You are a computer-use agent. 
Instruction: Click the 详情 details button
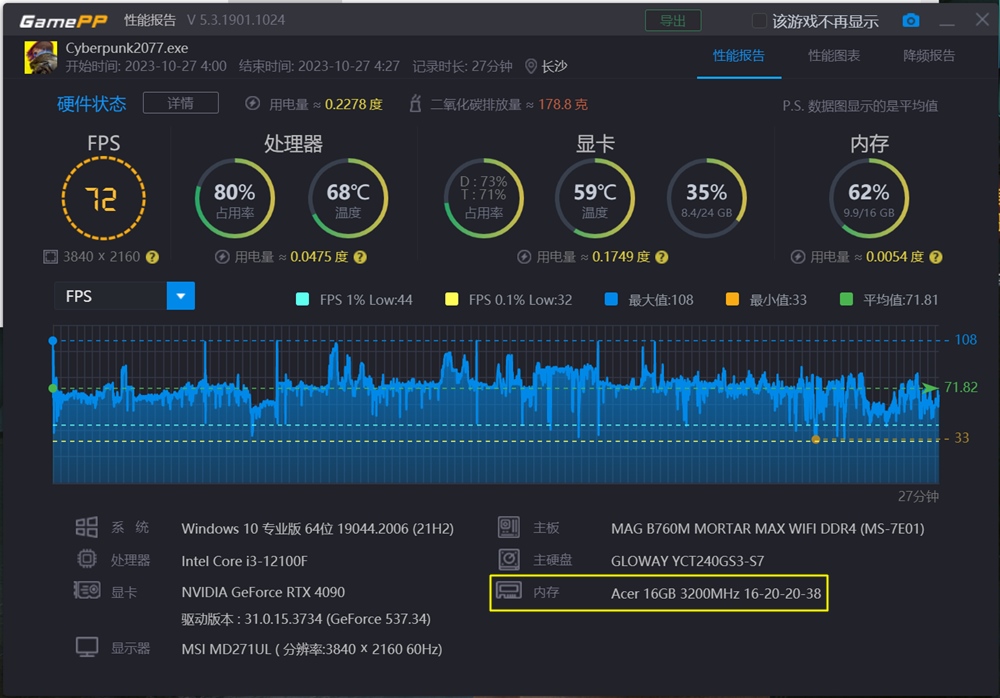click(x=180, y=103)
